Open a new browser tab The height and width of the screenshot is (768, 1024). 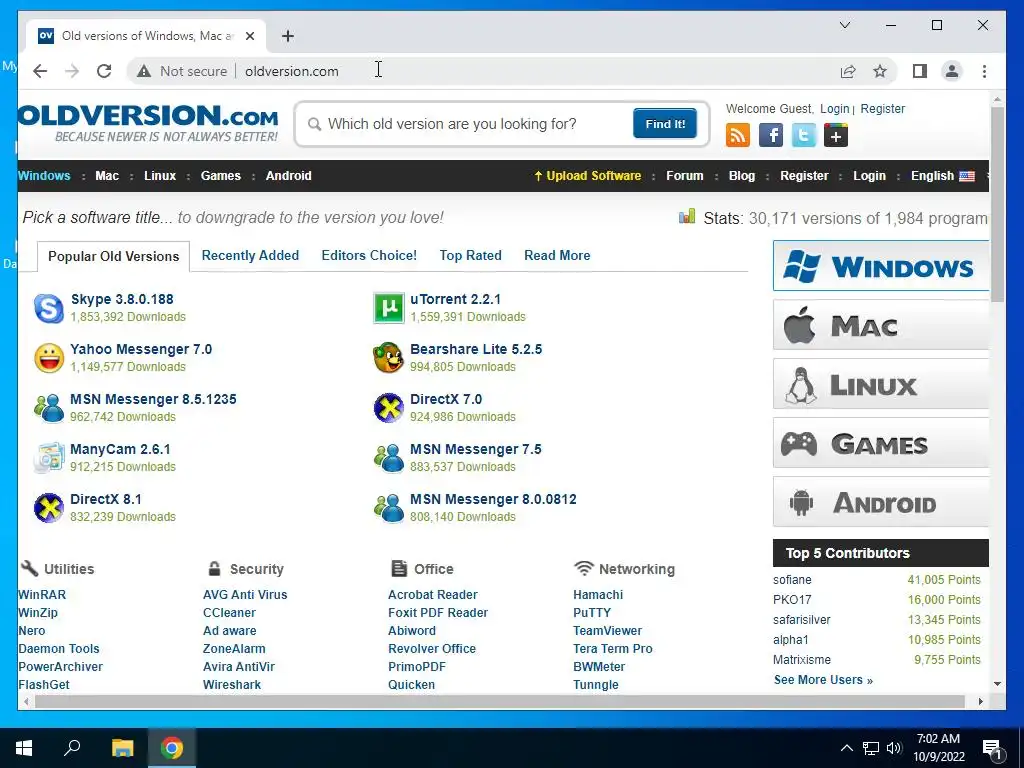[x=287, y=36]
